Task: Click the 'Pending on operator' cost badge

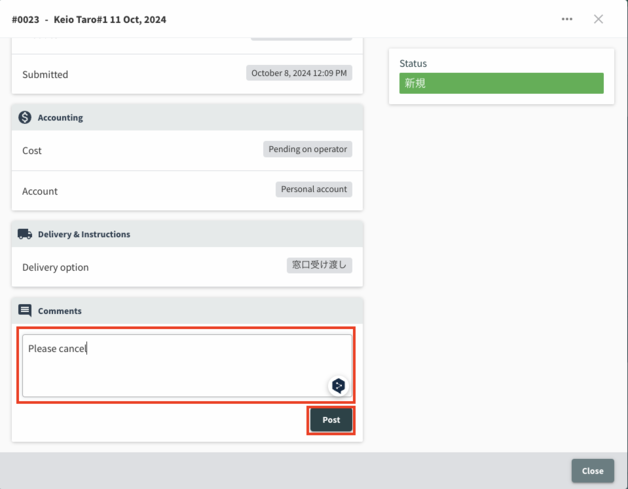Action: (x=308, y=149)
